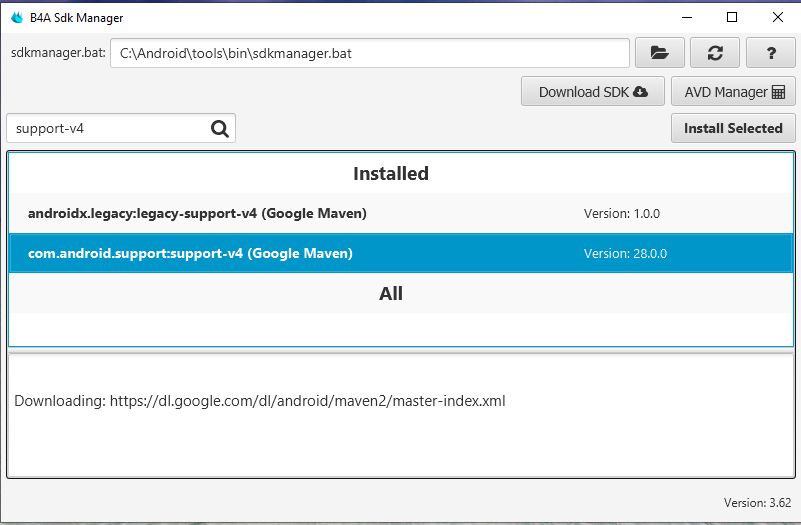Open the AVD Manager
Screen dimensions: 801x525
point(734,92)
